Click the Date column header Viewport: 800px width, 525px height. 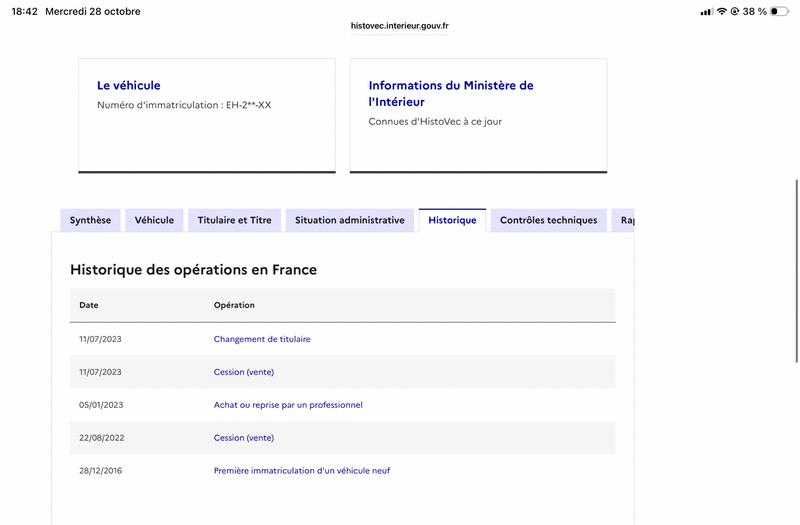(x=89, y=305)
